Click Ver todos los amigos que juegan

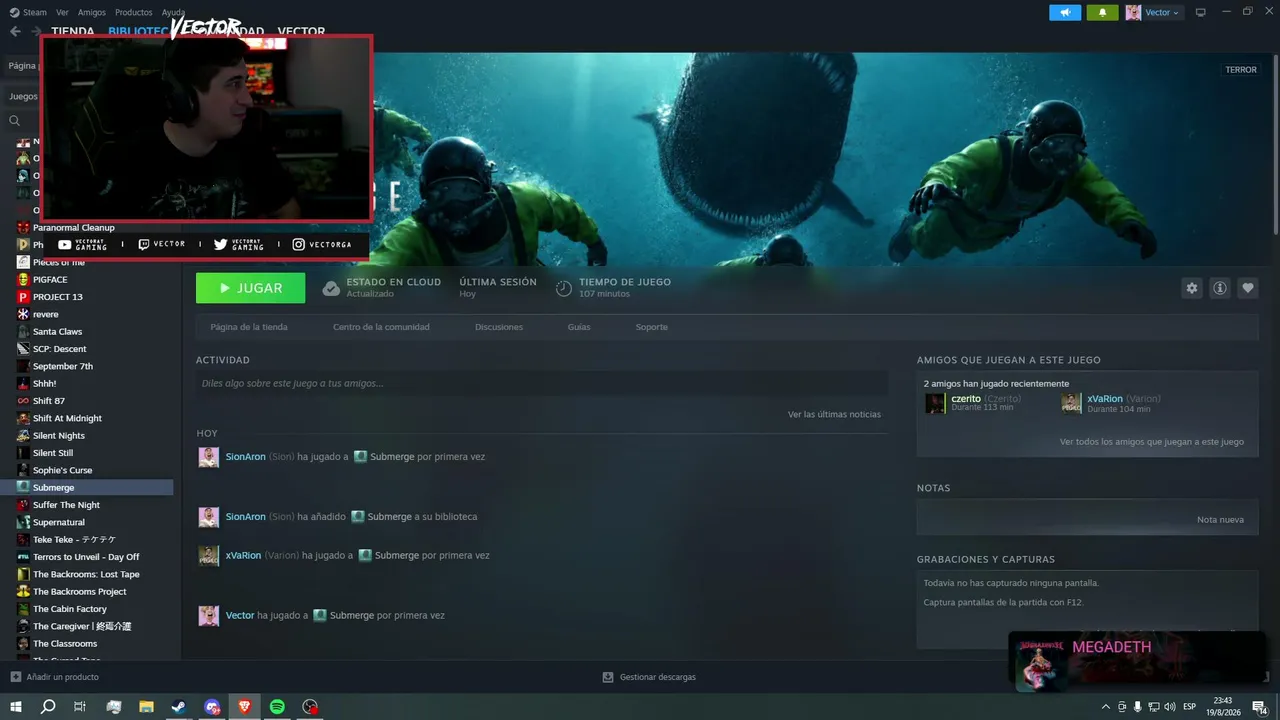[x=1152, y=441]
